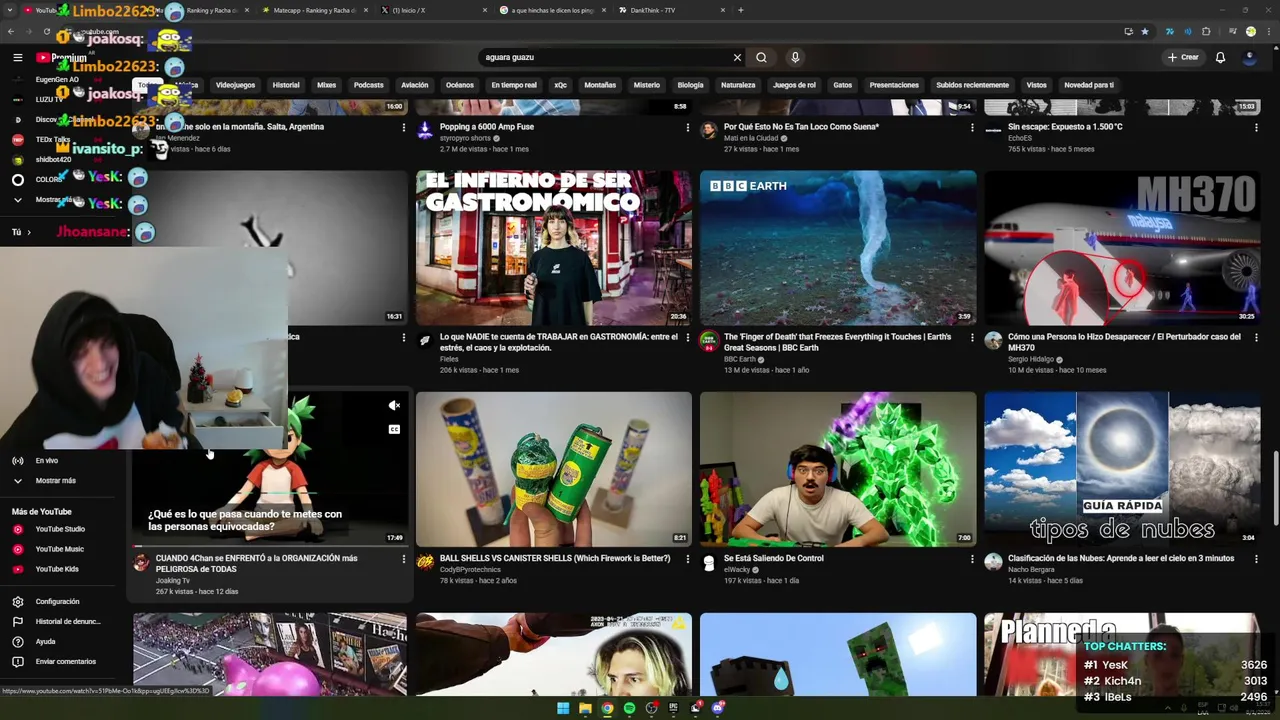Select the Novedad para ti chip
The image size is (1280, 720).
[x=1088, y=85]
